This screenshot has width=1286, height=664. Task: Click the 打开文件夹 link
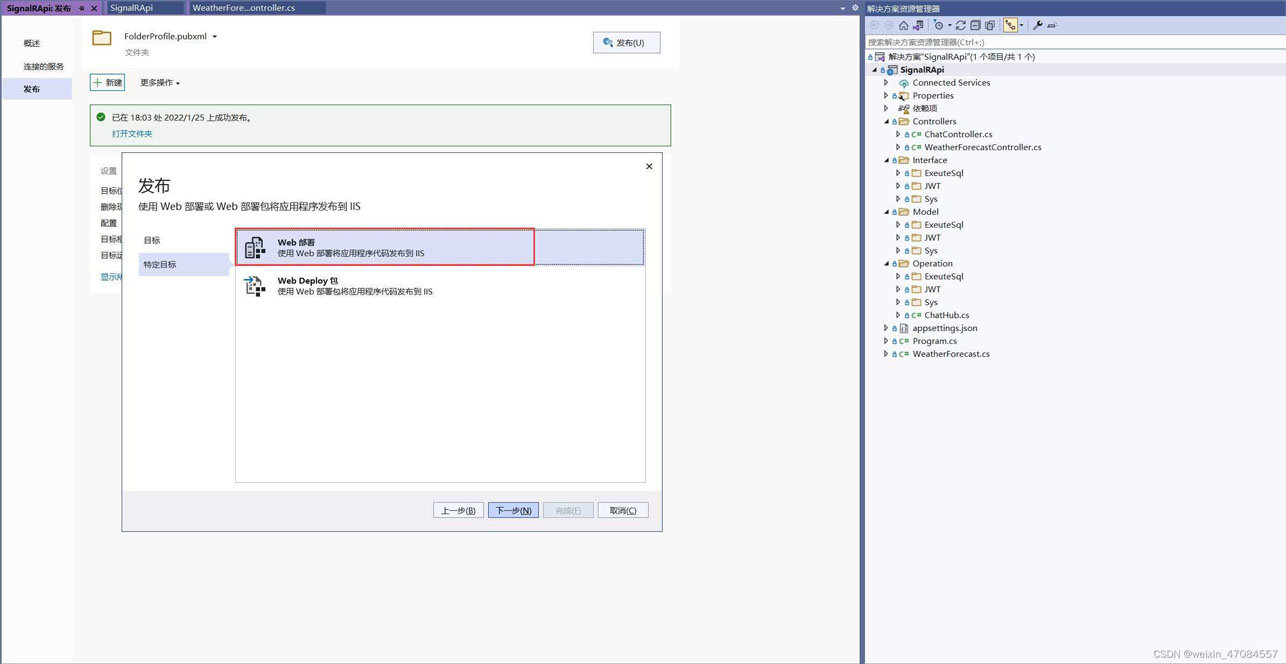(132, 134)
